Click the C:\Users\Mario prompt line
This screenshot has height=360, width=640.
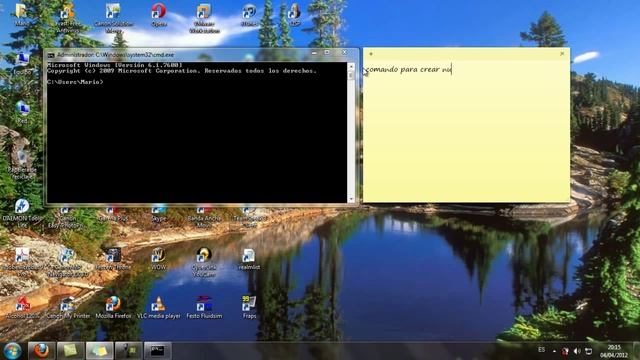75,82
